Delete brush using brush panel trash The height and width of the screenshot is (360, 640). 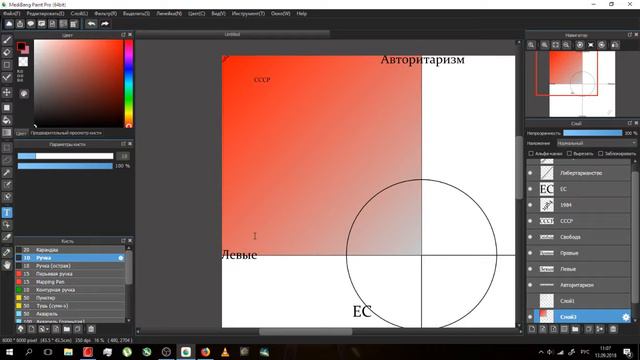[91, 329]
